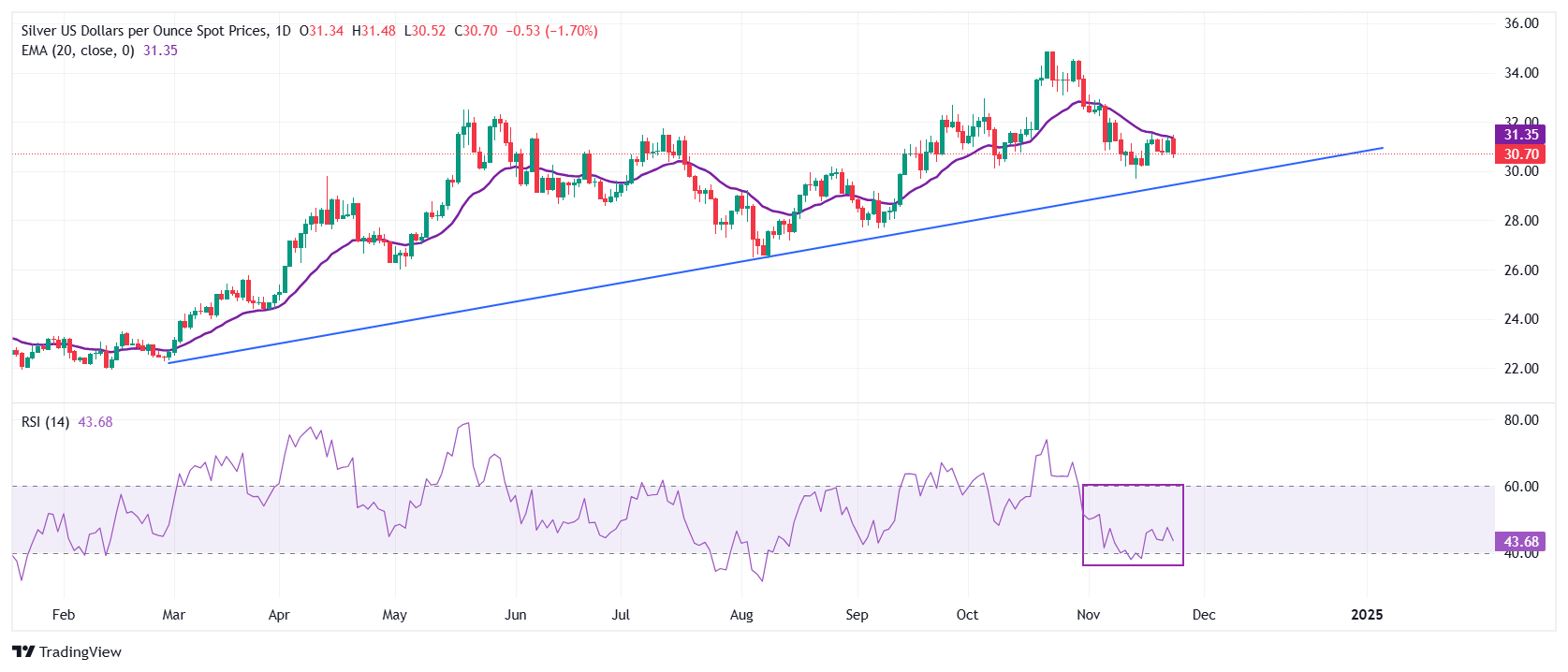Select the EMA (20, close, 0) legend
Image resolution: width=1568 pixels, height=672 pixels.
pyautogui.click(x=78, y=51)
